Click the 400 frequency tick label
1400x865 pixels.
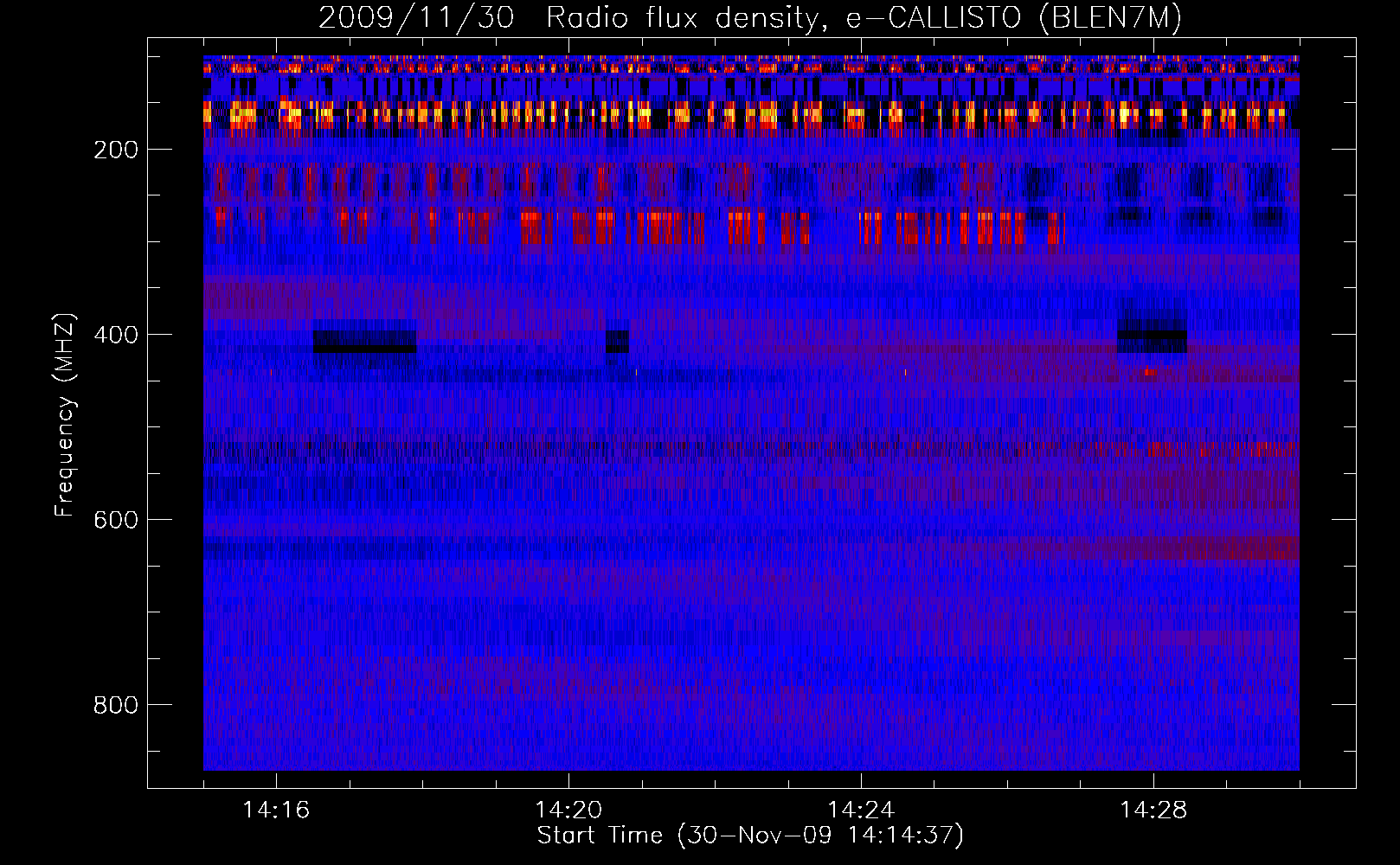116,335
